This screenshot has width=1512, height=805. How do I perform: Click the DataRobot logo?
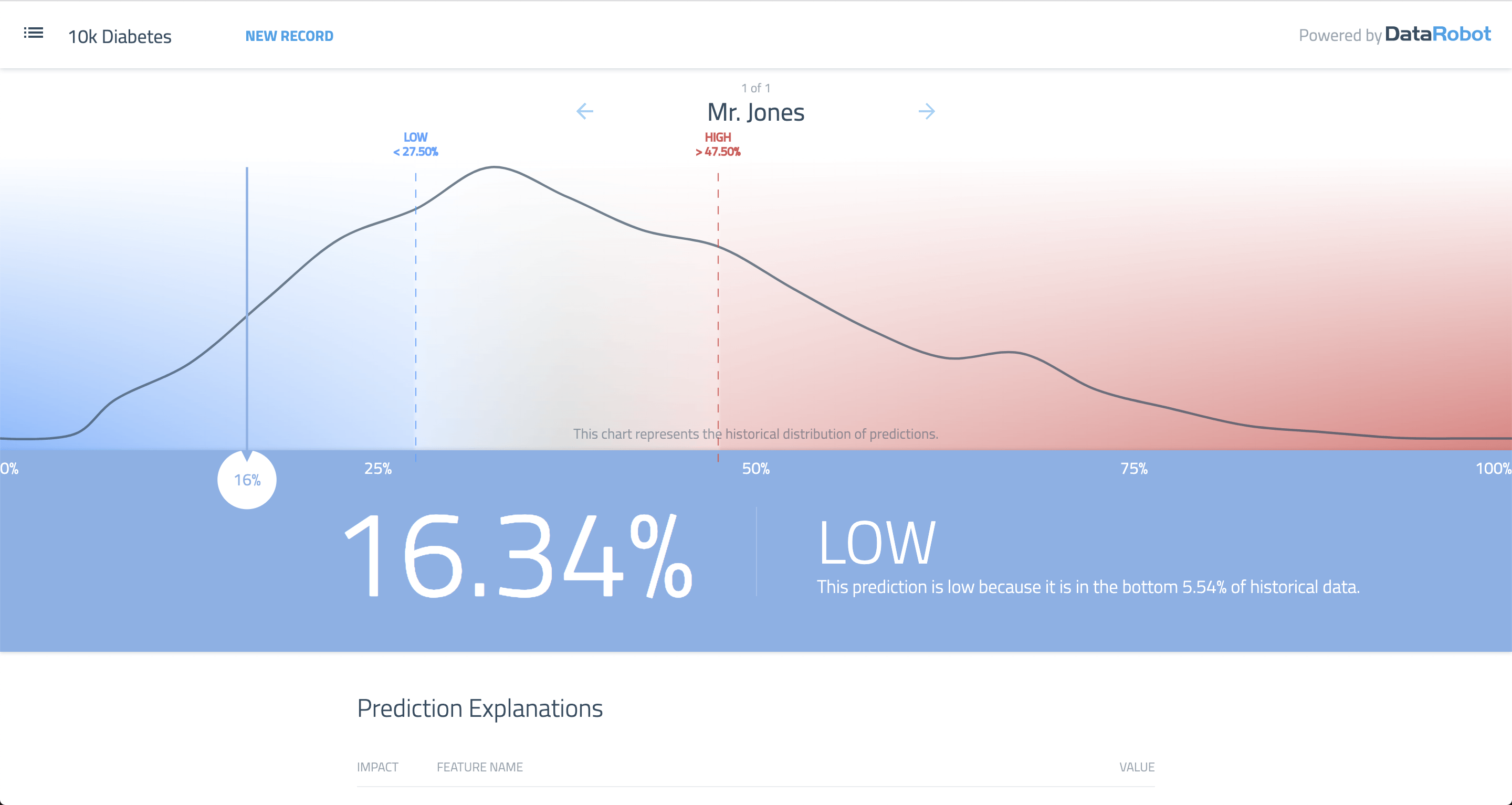(x=1437, y=34)
